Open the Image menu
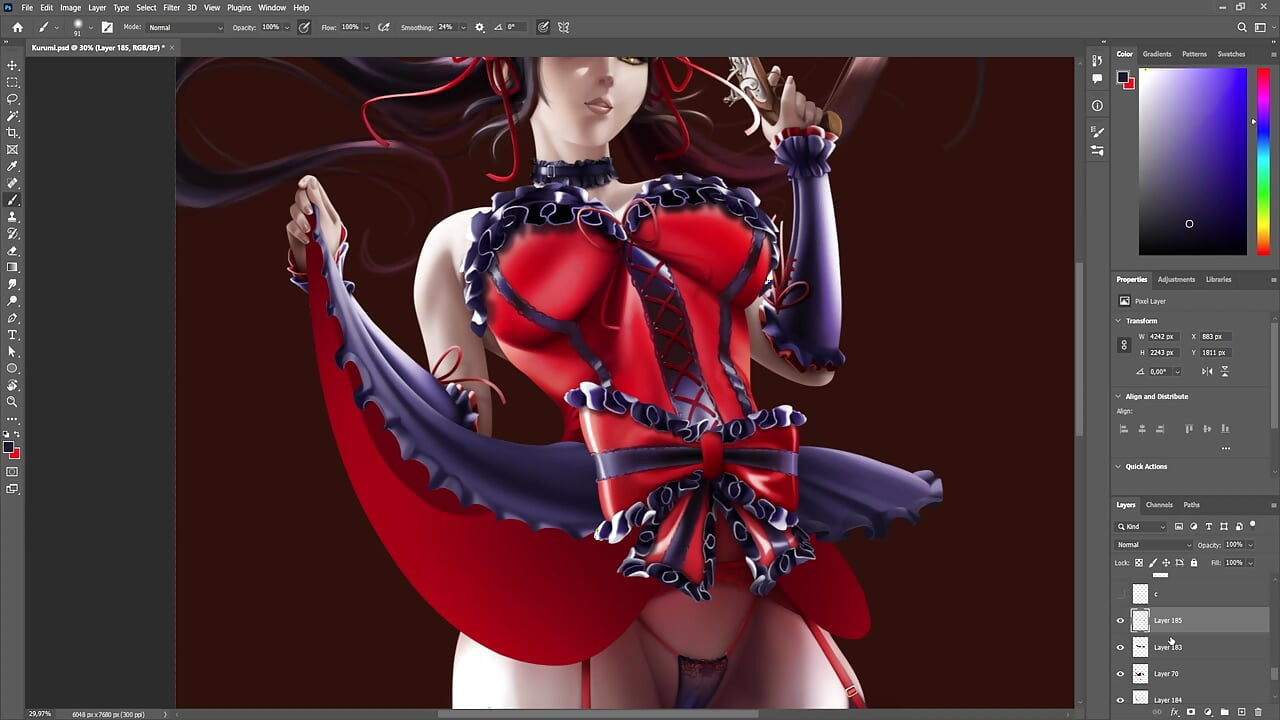The width and height of the screenshot is (1280, 720). tap(70, 8)
